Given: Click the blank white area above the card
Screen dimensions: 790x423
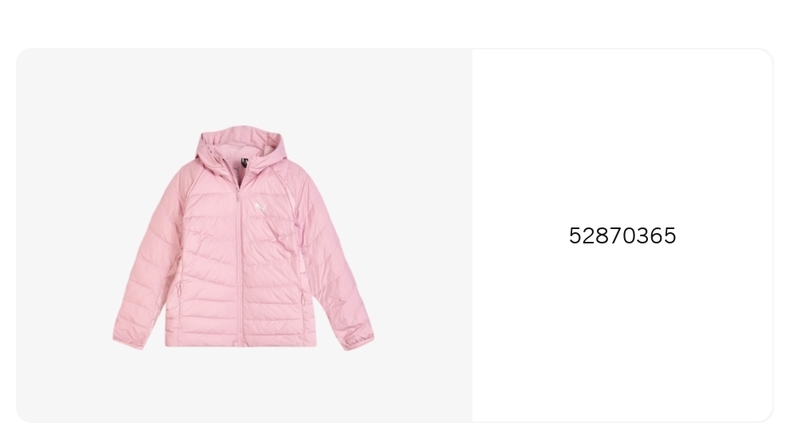Looking at the screenshot, I should tap(395, 23).
